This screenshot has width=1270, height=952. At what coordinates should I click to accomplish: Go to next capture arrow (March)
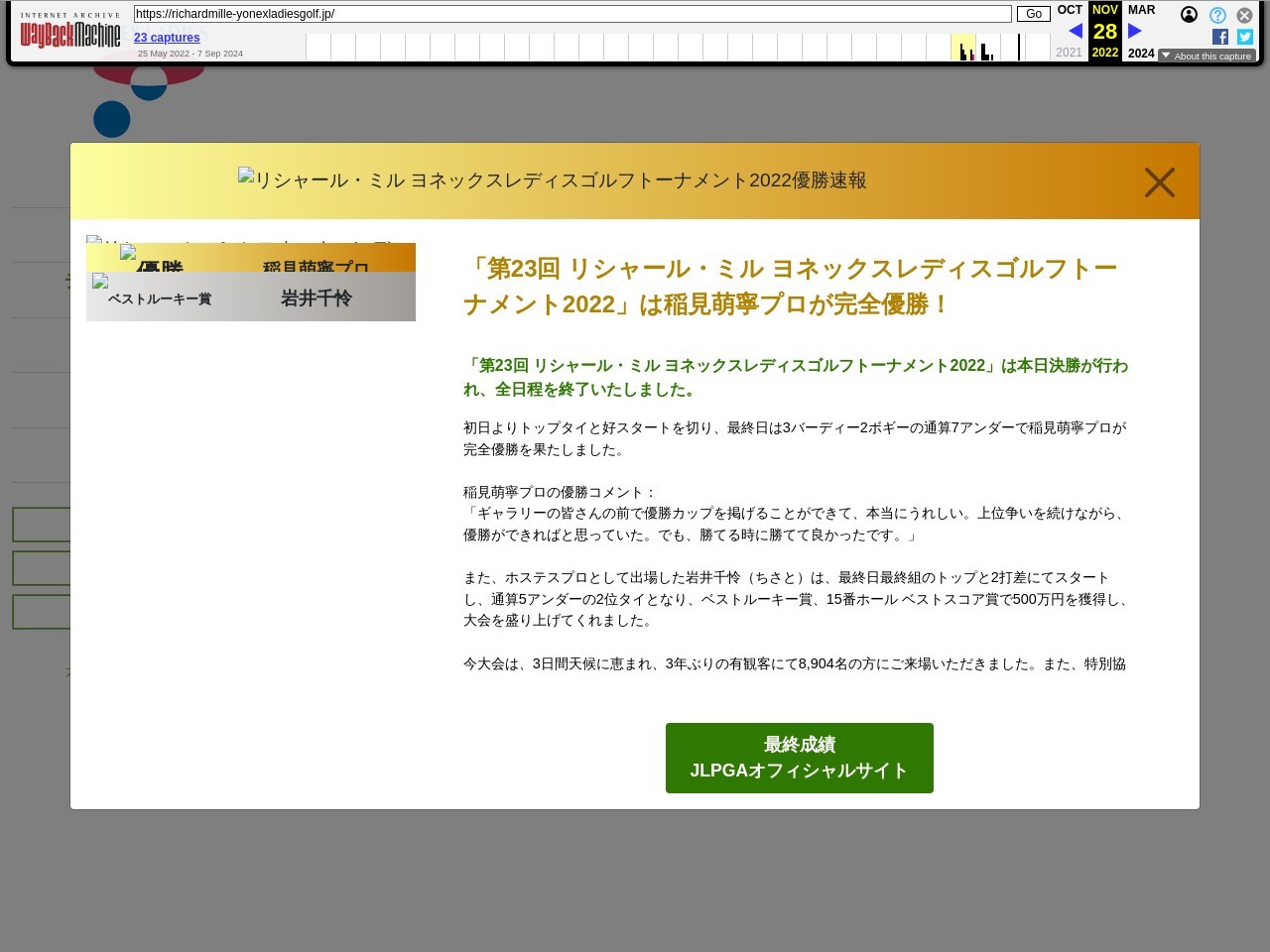(1135, 31)
